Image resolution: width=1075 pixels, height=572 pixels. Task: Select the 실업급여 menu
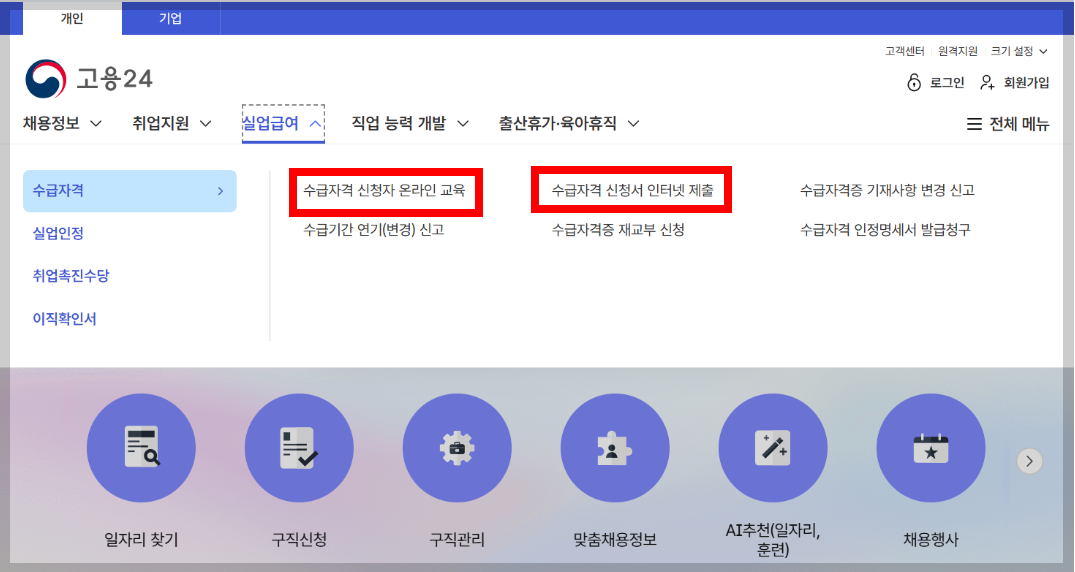click(270, 123)
